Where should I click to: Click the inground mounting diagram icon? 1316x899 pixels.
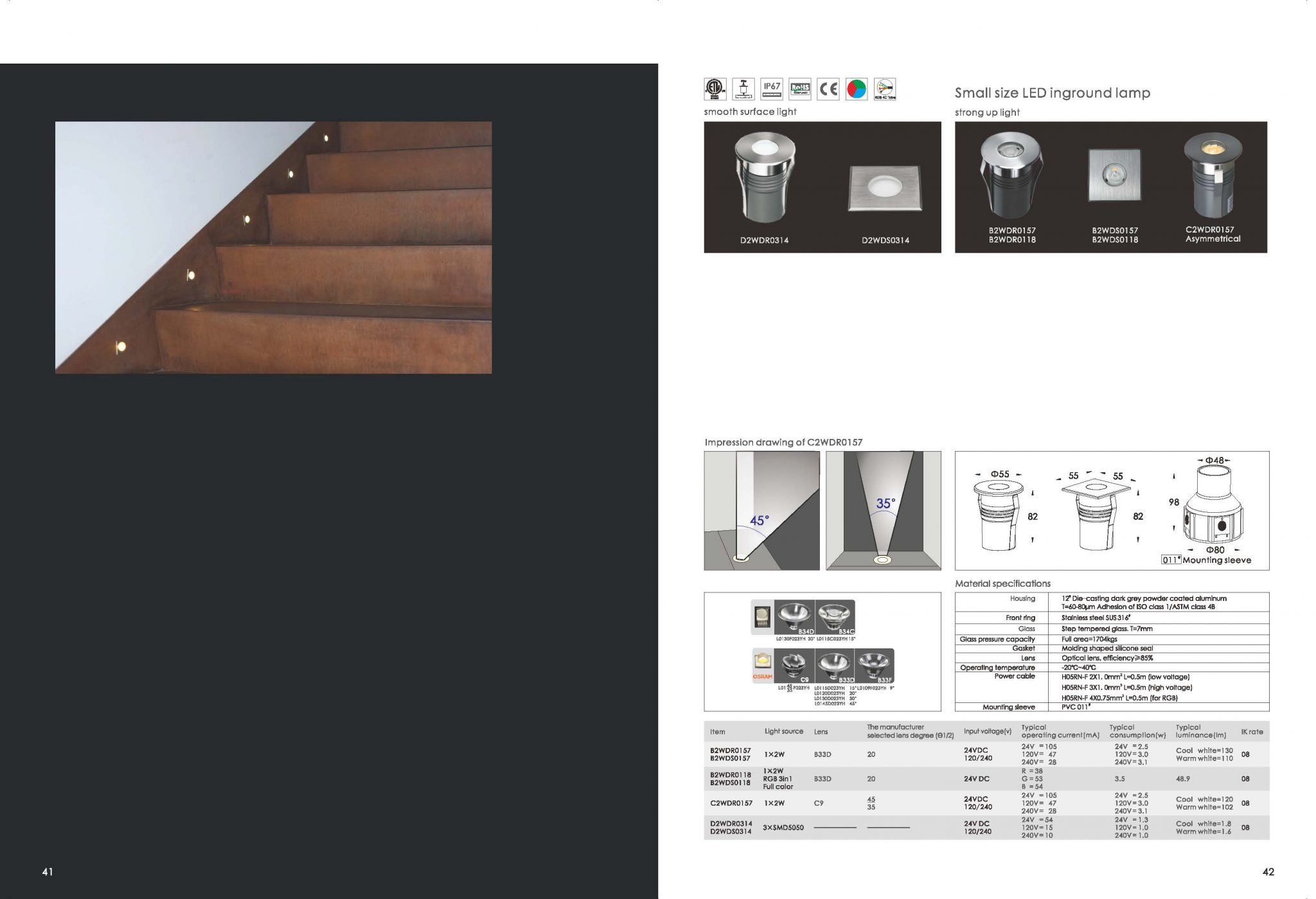pos(743,89)
